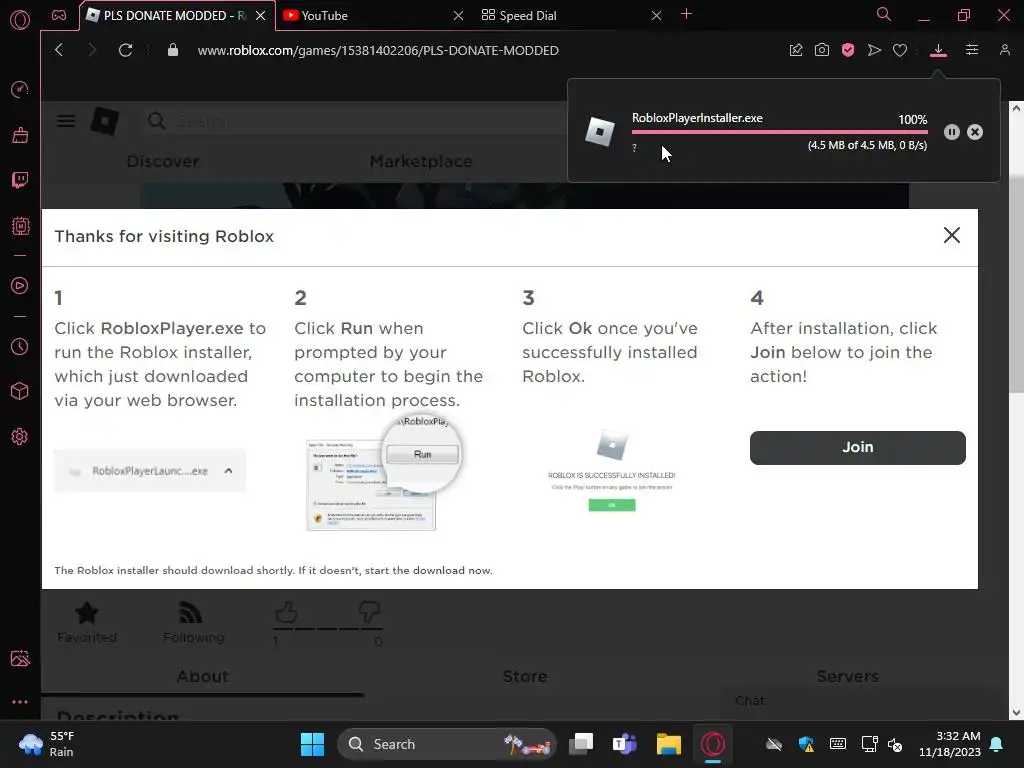
Task: Switch to the Store tab
Action: pyautogui.click(x=525, y=677)
